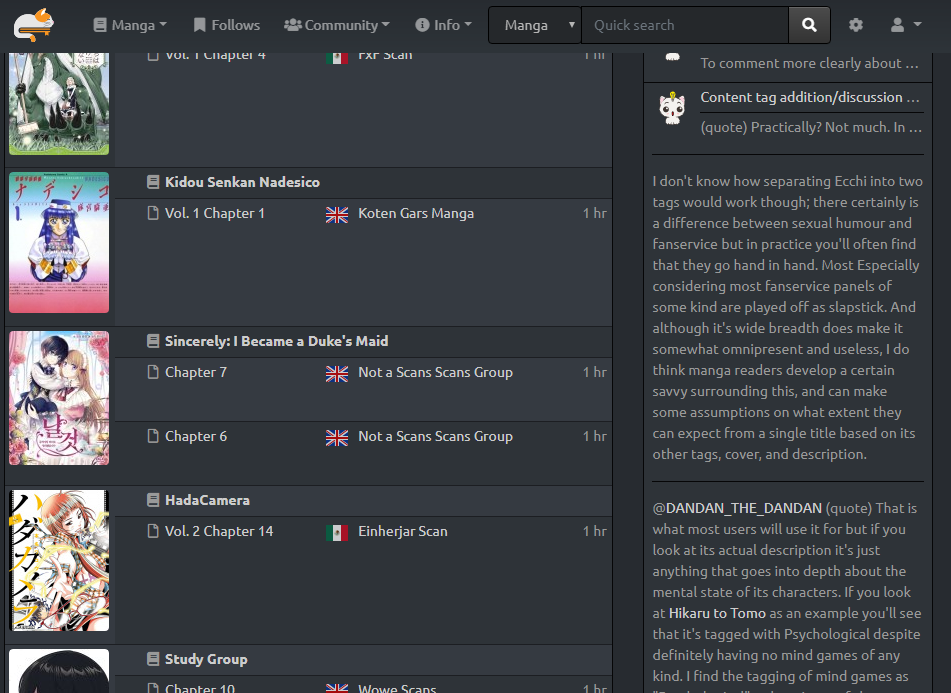Viewport: 951px width, 693px height.
Task: Open the Einherjar Scan group
Action: [x=403, y=531]
